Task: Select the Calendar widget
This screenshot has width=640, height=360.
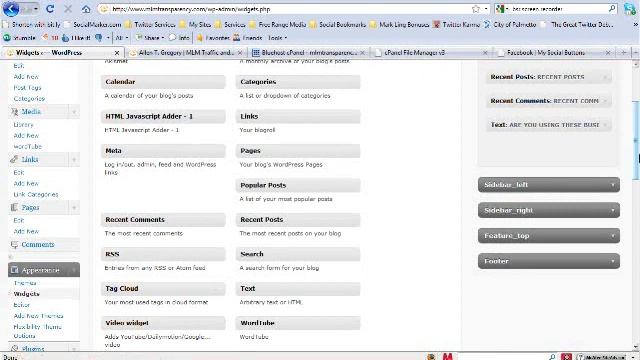Action: (163, 82)
